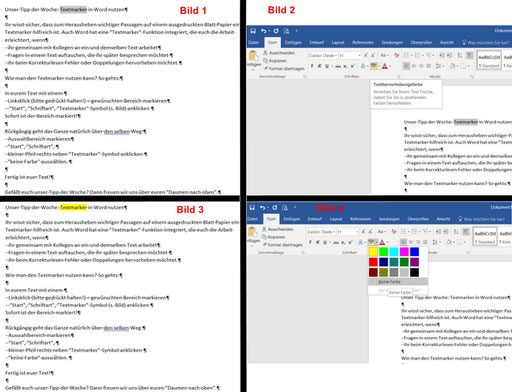Pick the magenta highlight swatch
Viewport: 512px width, 392px height.
pyautogui.click(x=404, y=252)
